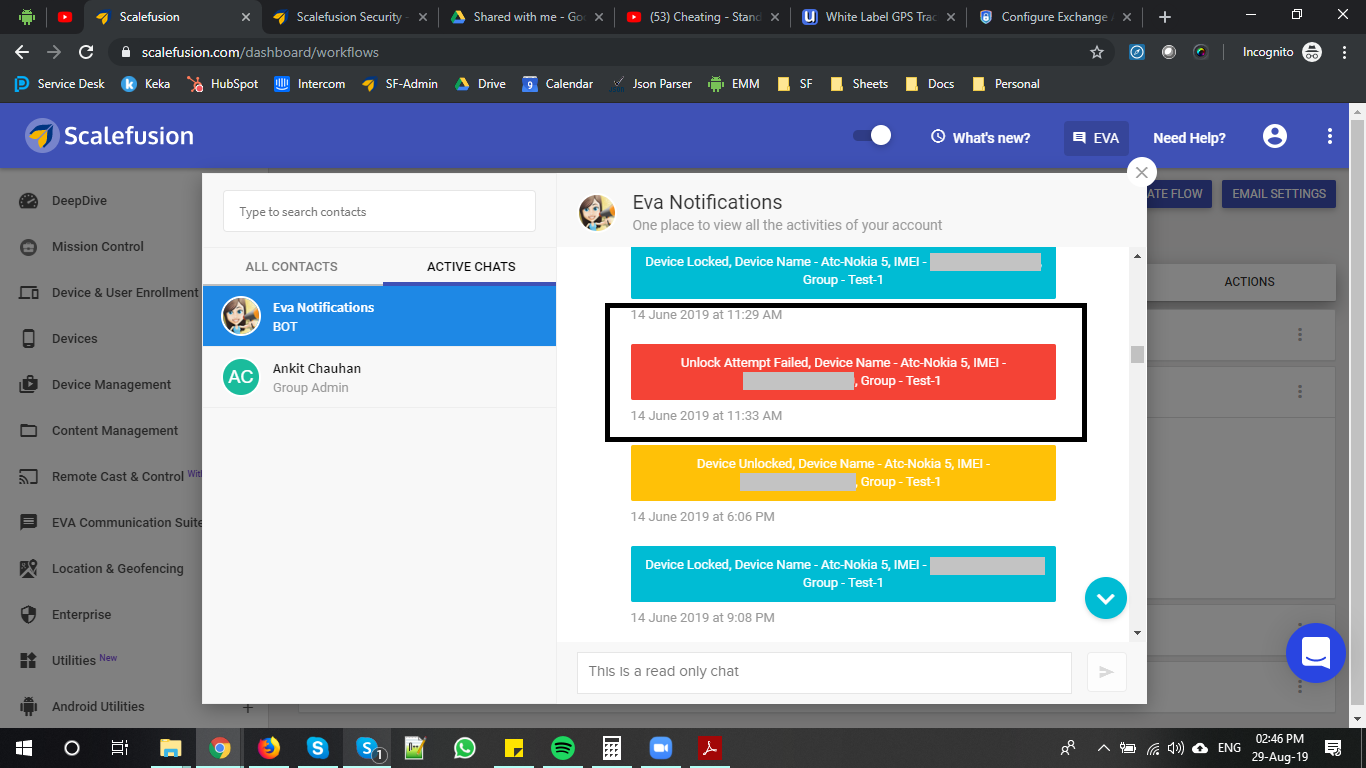Open the ACTIONS menu for first workflow row

click(x=1300, y=335)
